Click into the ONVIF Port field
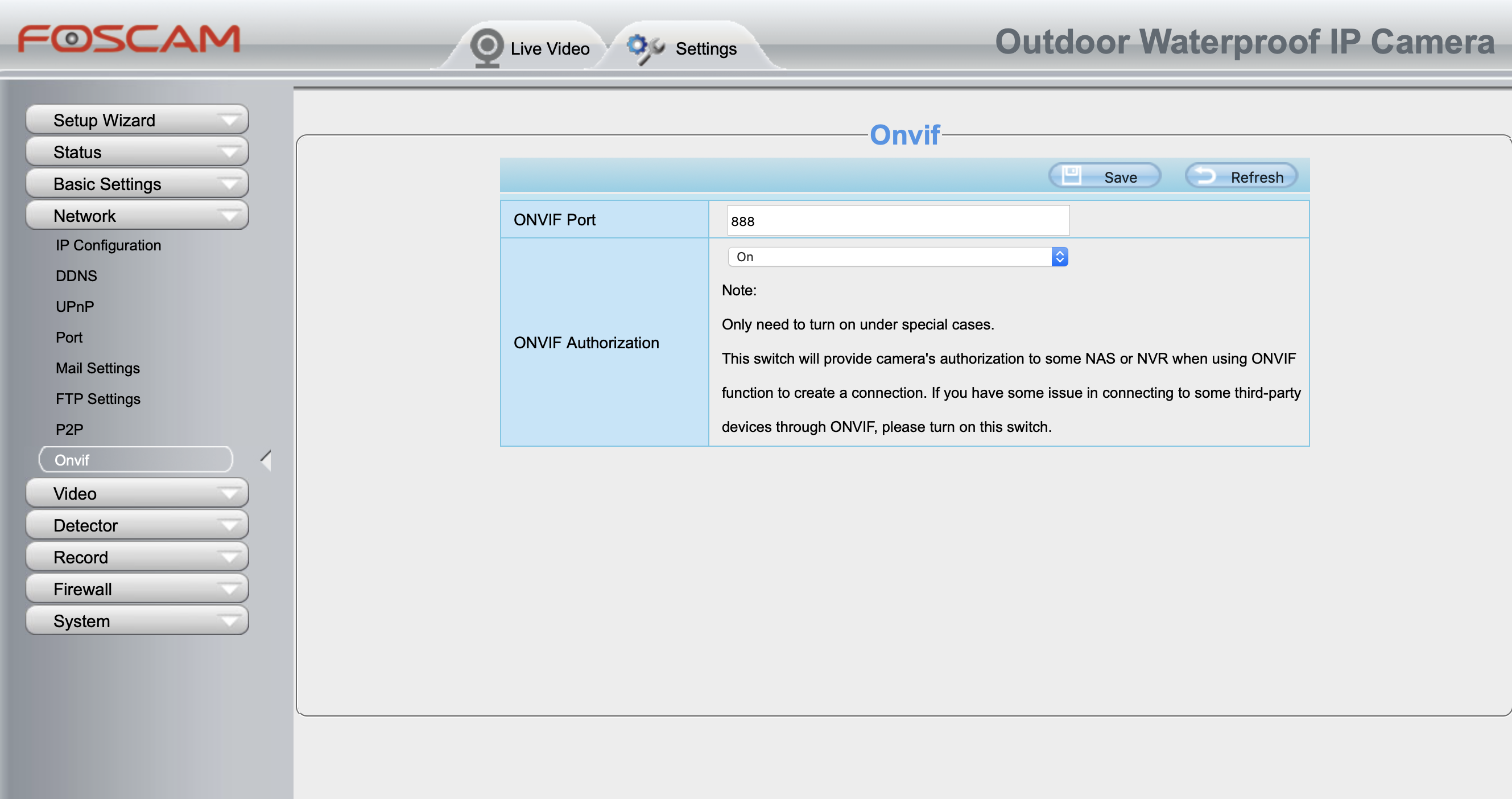The width and height of the screenshot is (1512, 799). [898, 221]
